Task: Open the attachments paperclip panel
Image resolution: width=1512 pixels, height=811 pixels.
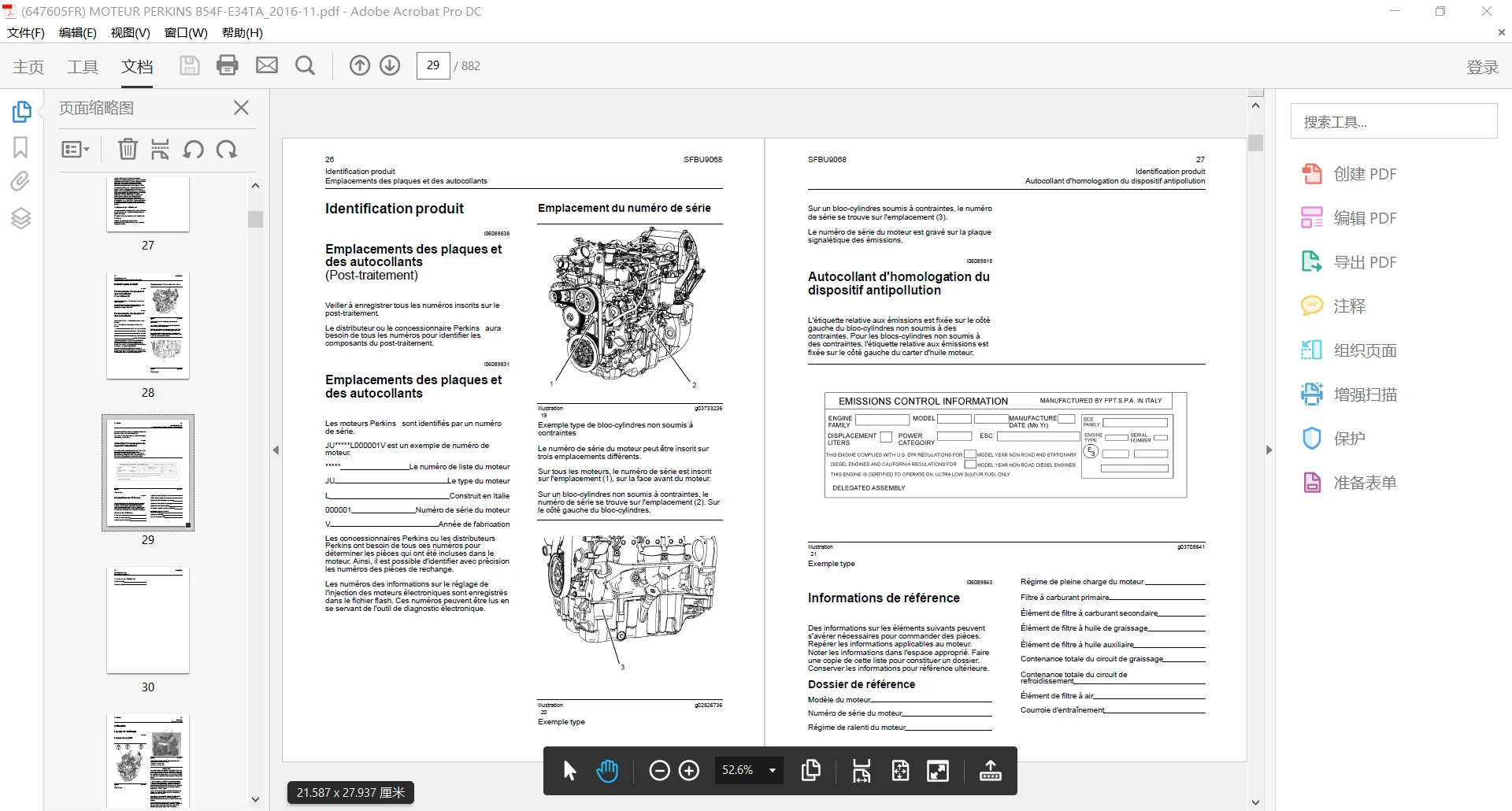Action: point(20,182)
